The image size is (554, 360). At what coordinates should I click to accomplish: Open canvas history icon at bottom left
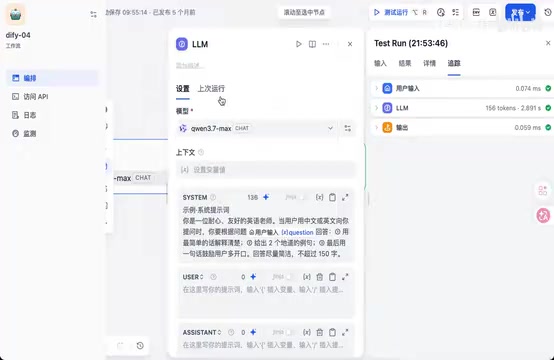(x=140, y=346)
